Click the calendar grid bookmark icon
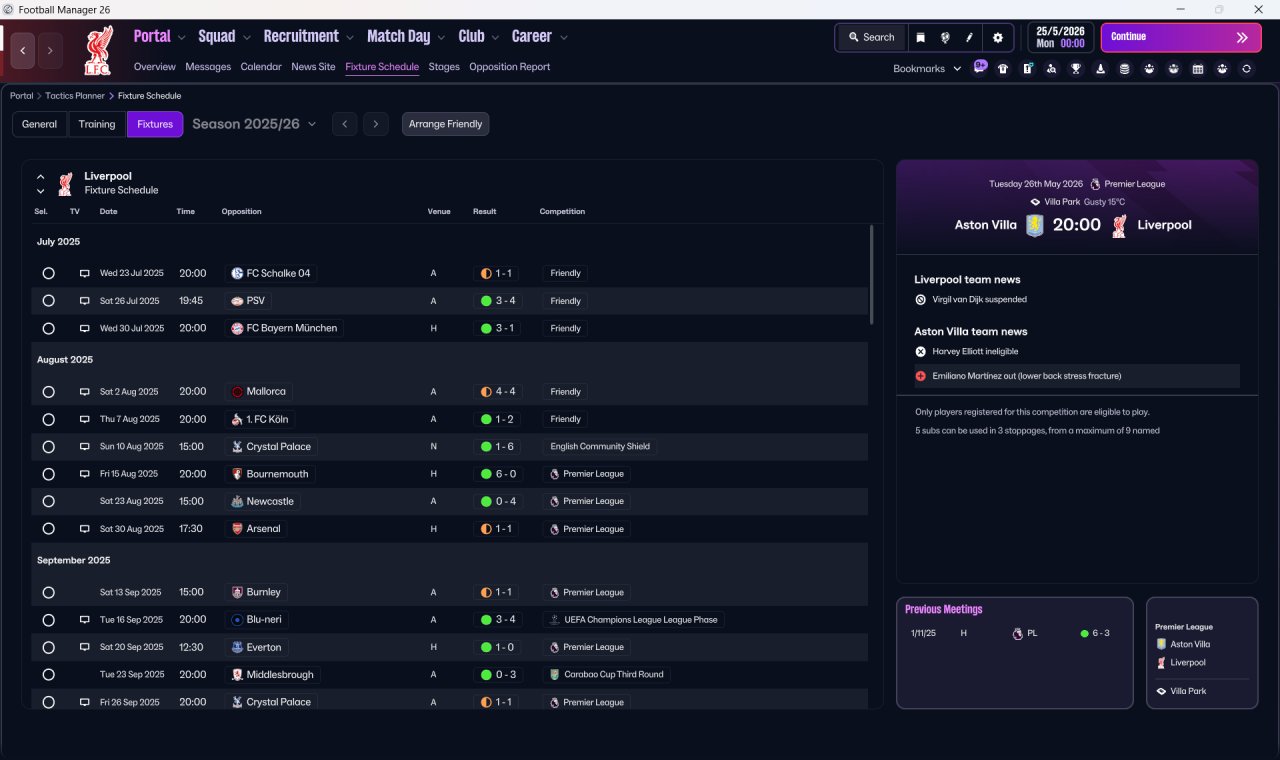The width and height of the screenshot is (1280, 760). [1198, 69]
